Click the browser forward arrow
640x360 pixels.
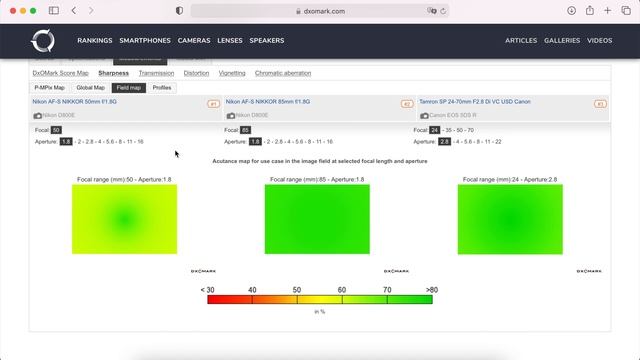tap(91, 11)
